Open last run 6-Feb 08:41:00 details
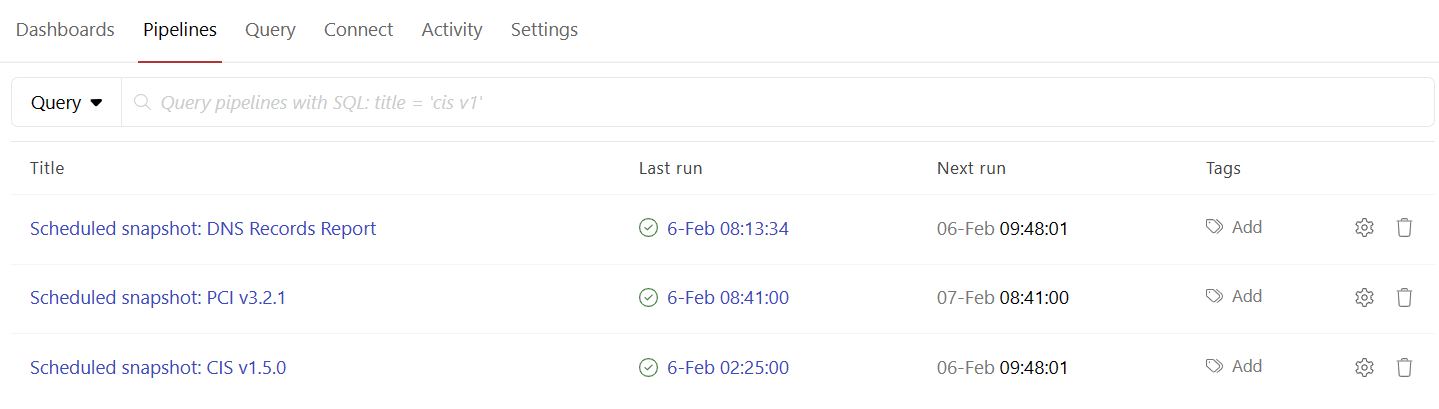The image size is (1439, 409). pyautogui.click(x=728, y=297)
